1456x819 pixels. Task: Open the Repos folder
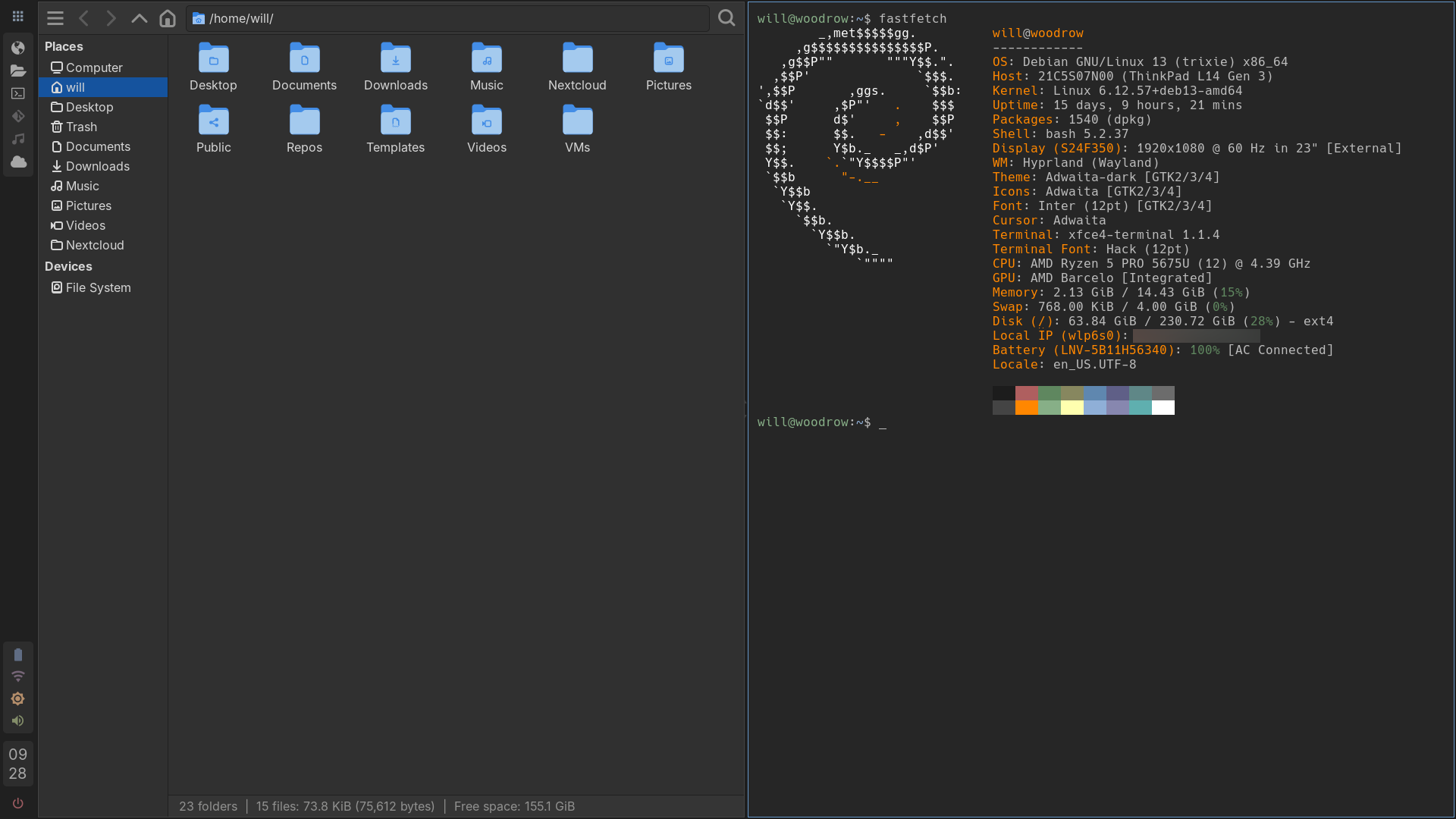[x=304, y=129]
